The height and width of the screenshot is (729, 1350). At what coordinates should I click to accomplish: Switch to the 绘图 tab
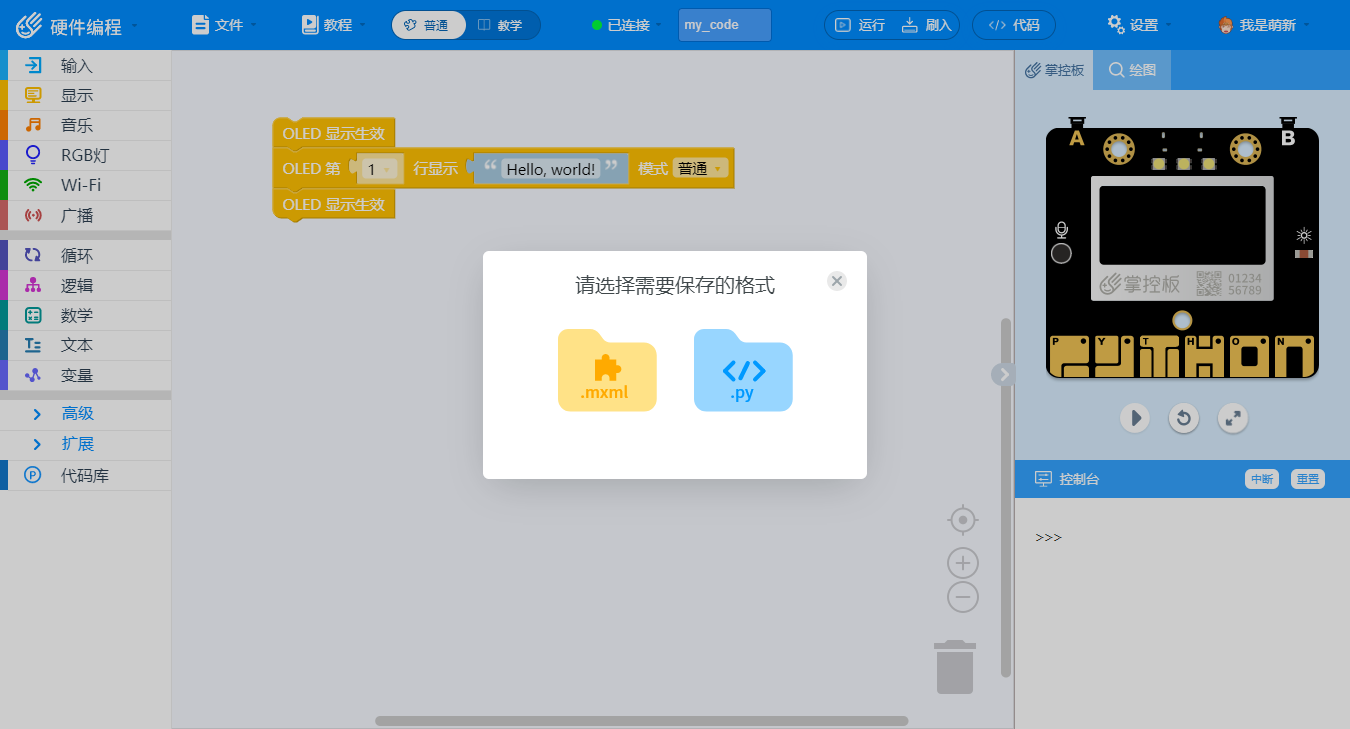click(1132, 70)
